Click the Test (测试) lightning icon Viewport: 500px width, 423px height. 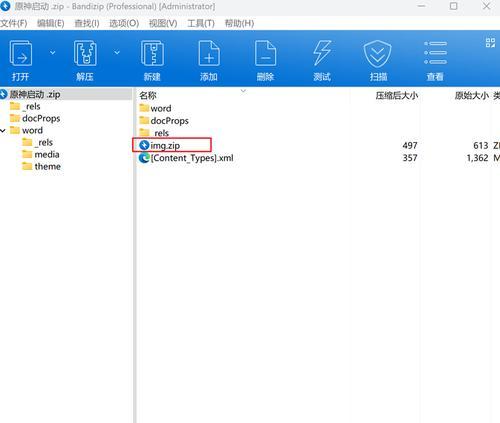(x=322, y=53)
